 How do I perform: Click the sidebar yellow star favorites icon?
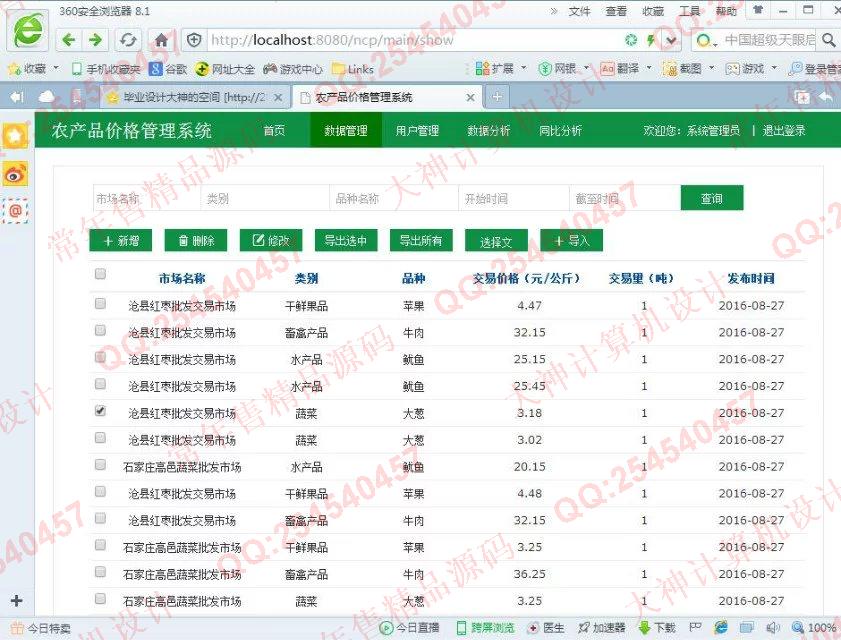16,136
